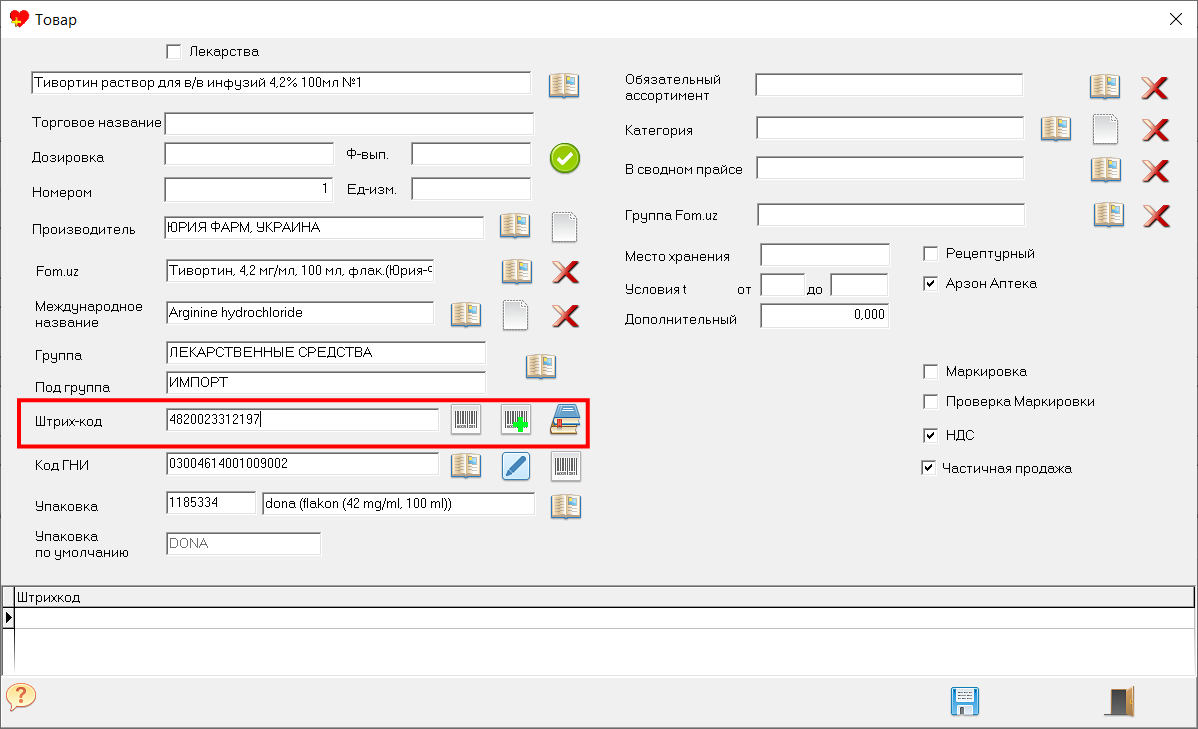Image resolution: width=1198 pixels, height=729 pixels.
Task: Edit Код ГНИ with pencil icon
Action: (x=516, y=466)
